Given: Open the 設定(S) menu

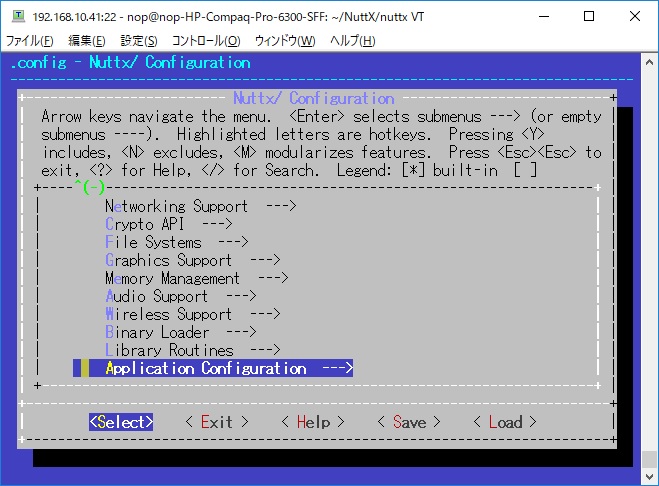Looking at the screenshot, I should click(139, 41).
